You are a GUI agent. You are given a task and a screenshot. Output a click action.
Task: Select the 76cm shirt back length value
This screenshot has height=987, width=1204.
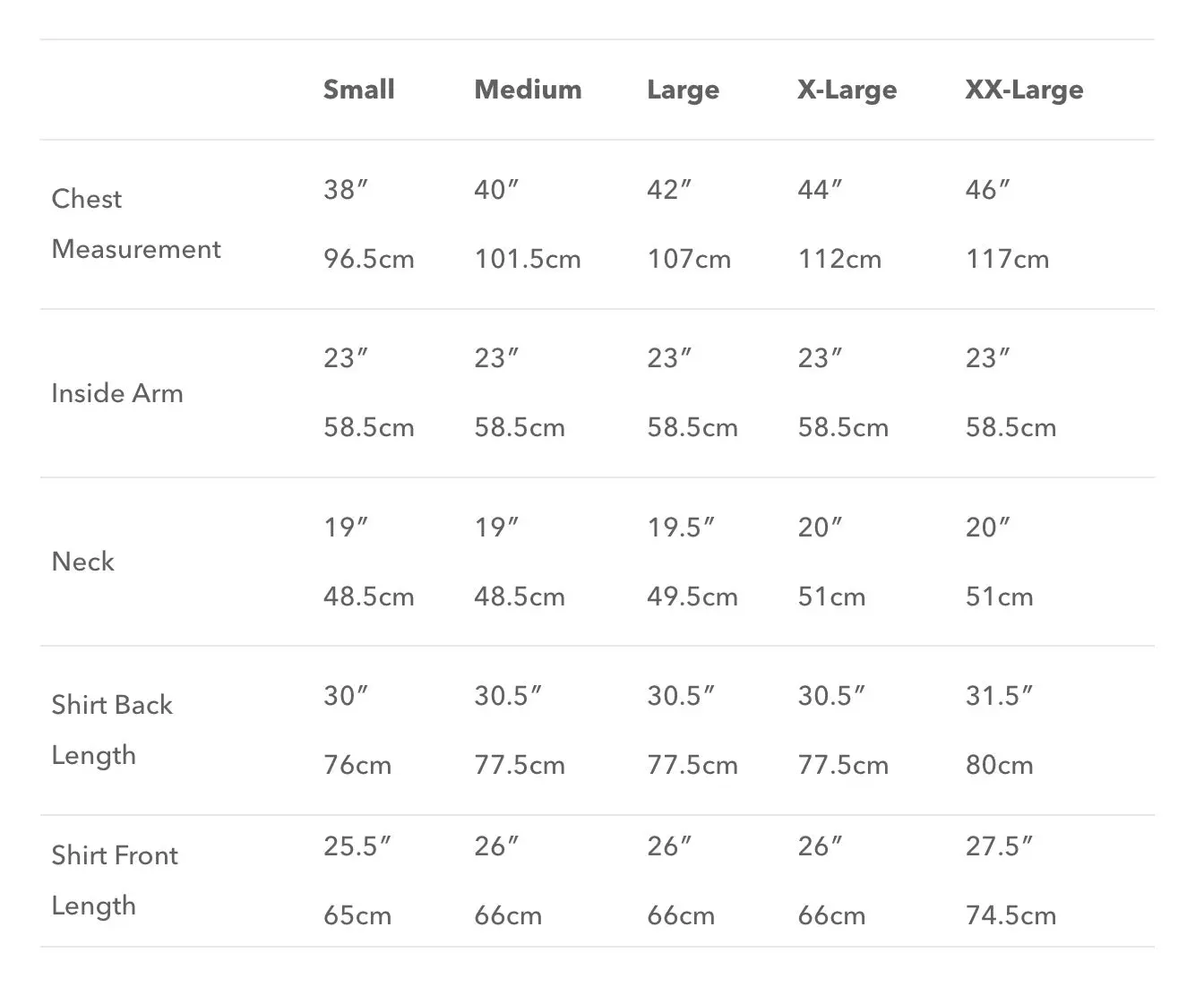[357, 766]
